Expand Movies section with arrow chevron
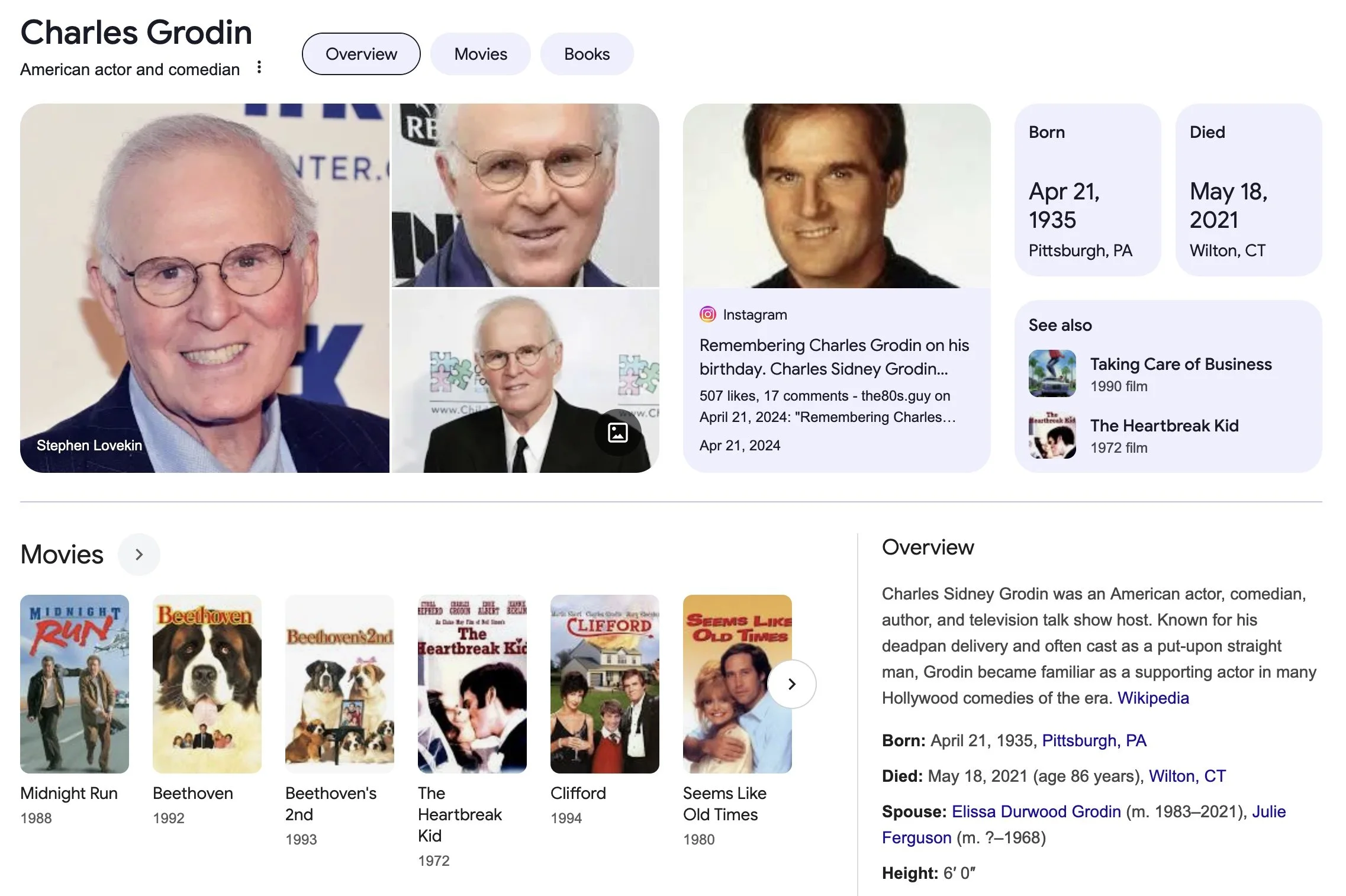1346x896 pixels. tap(139, 555)
